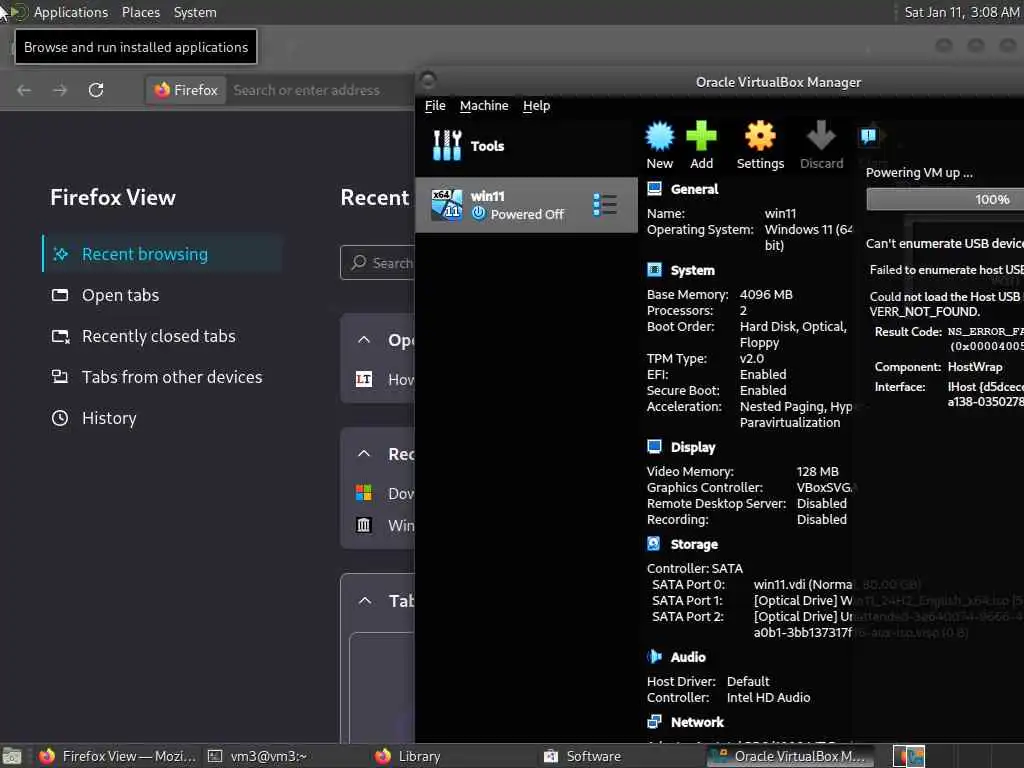Click the Audio section speaker icon
The height and width of the screenshot is (768, 1024).
click(x=654, y=656)
